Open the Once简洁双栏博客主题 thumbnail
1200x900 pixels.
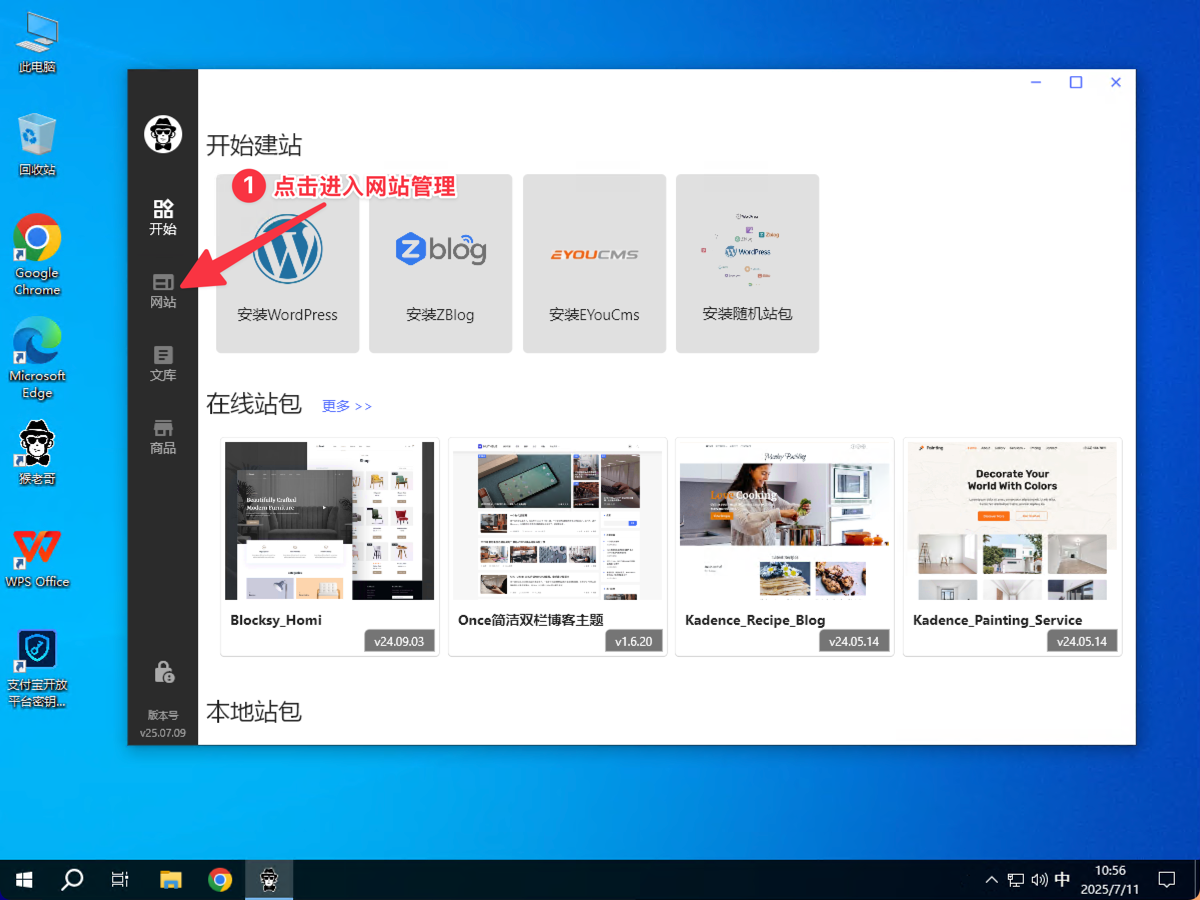[558, 521]
